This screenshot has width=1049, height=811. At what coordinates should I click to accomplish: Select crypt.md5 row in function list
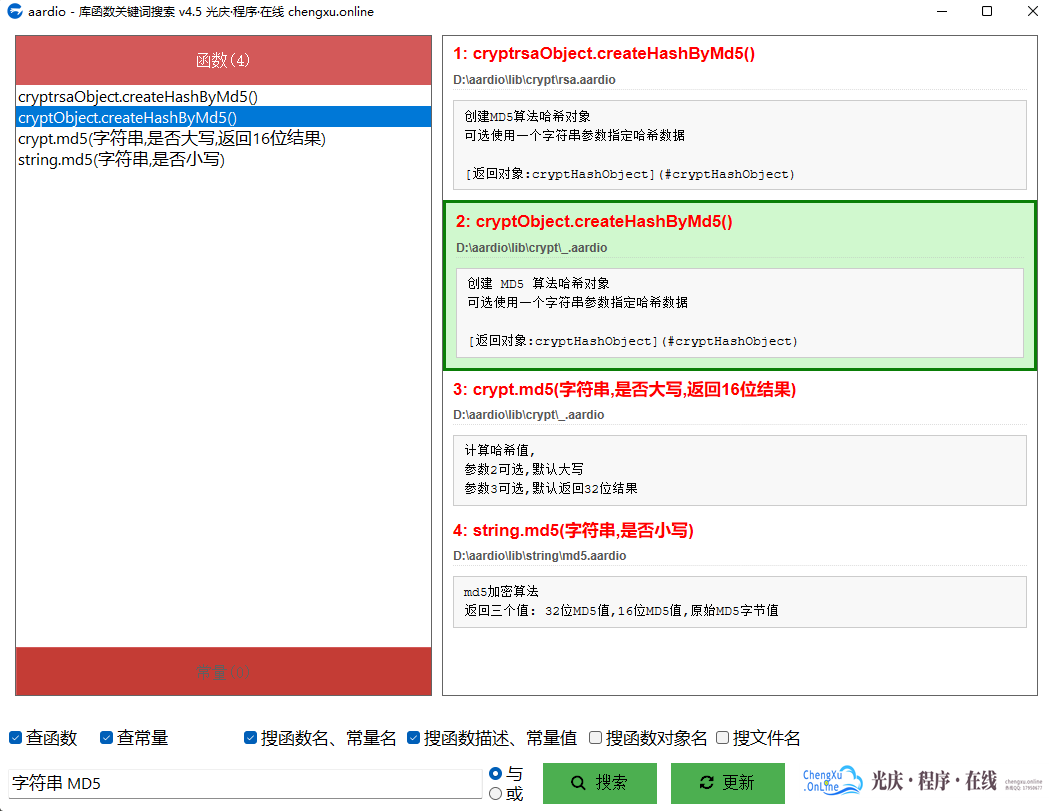(223, 139)
